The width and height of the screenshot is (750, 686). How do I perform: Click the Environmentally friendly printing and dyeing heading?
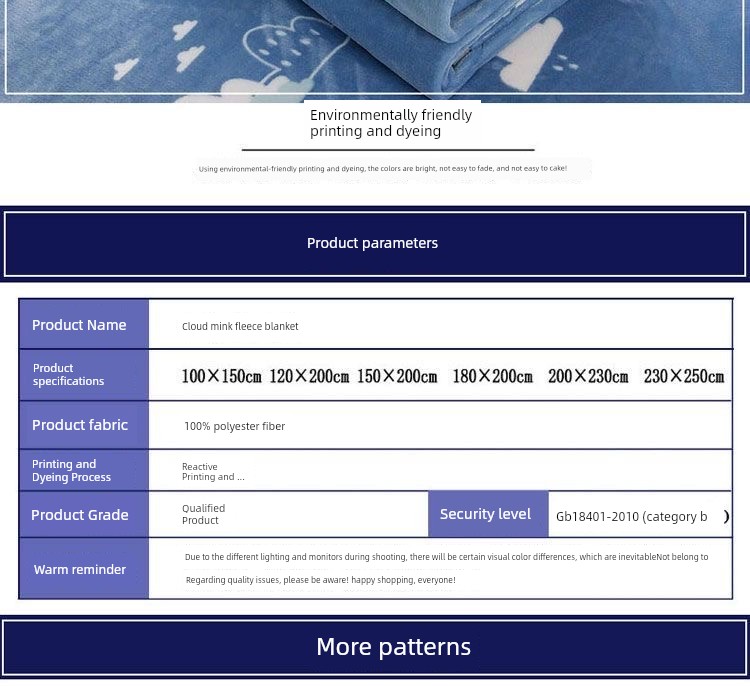(391, 123)
